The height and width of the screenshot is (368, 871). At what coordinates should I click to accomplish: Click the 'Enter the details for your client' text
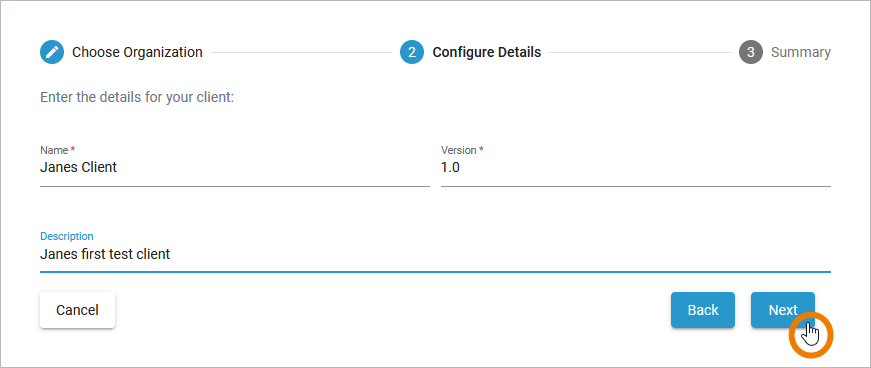137,98
